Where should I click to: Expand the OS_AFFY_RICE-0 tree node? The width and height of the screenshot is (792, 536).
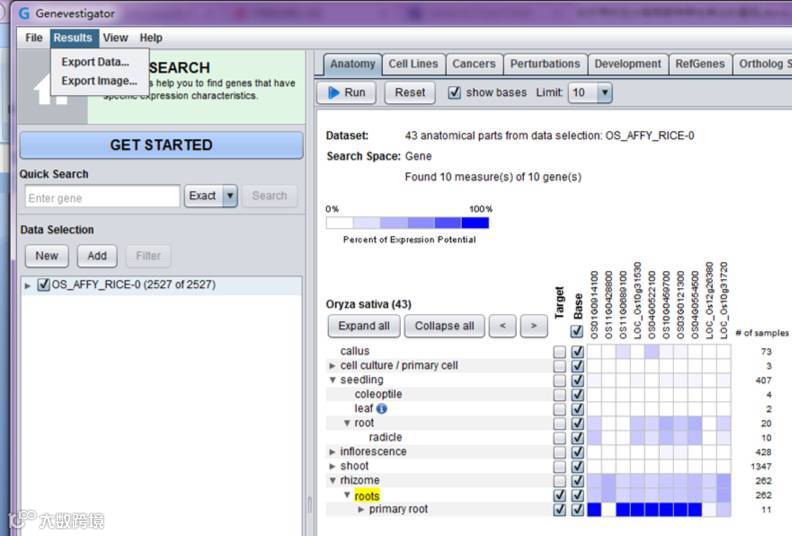click(x=28, y=286)
